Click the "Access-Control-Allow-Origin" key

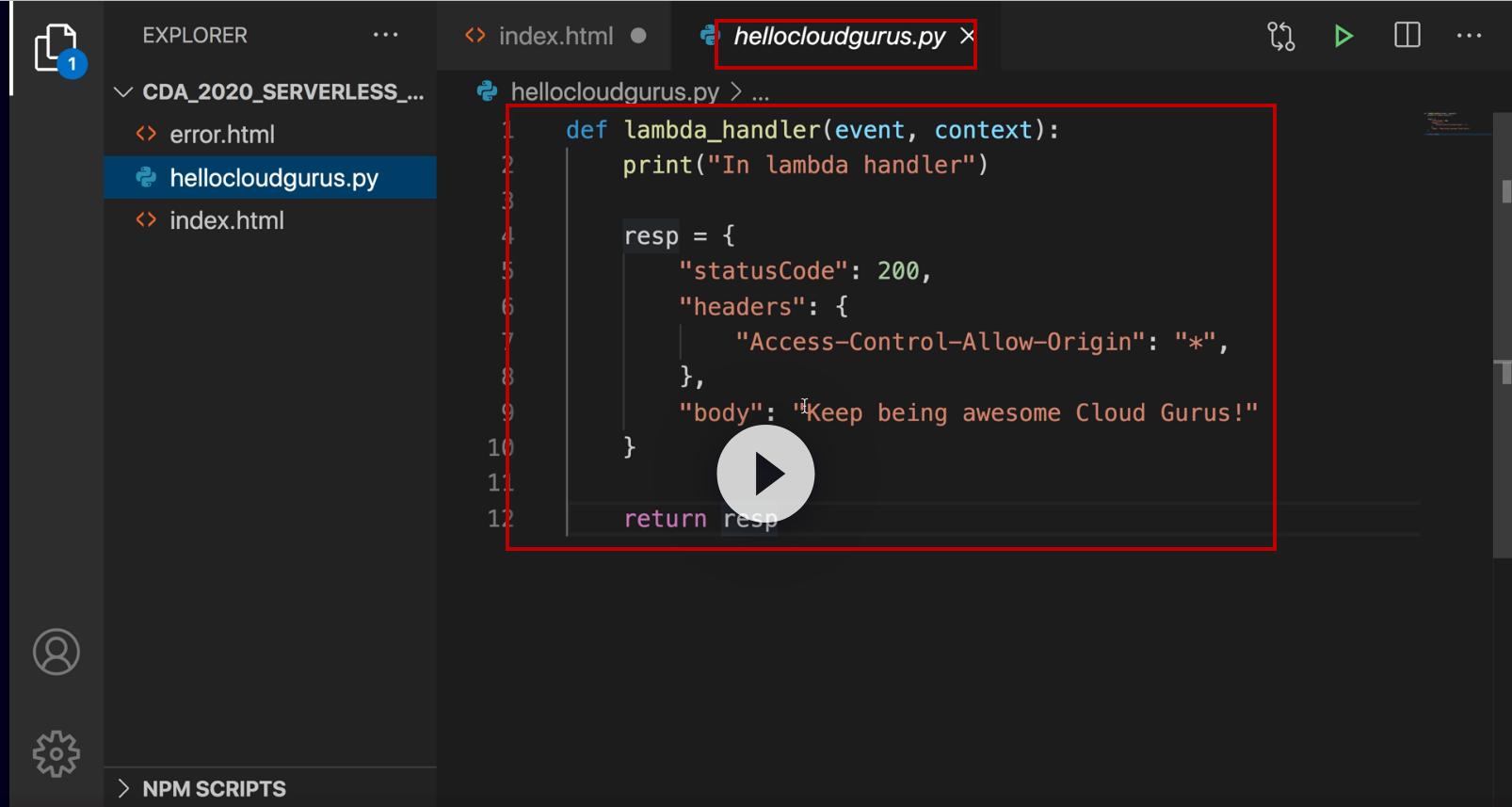click(941, 342)
